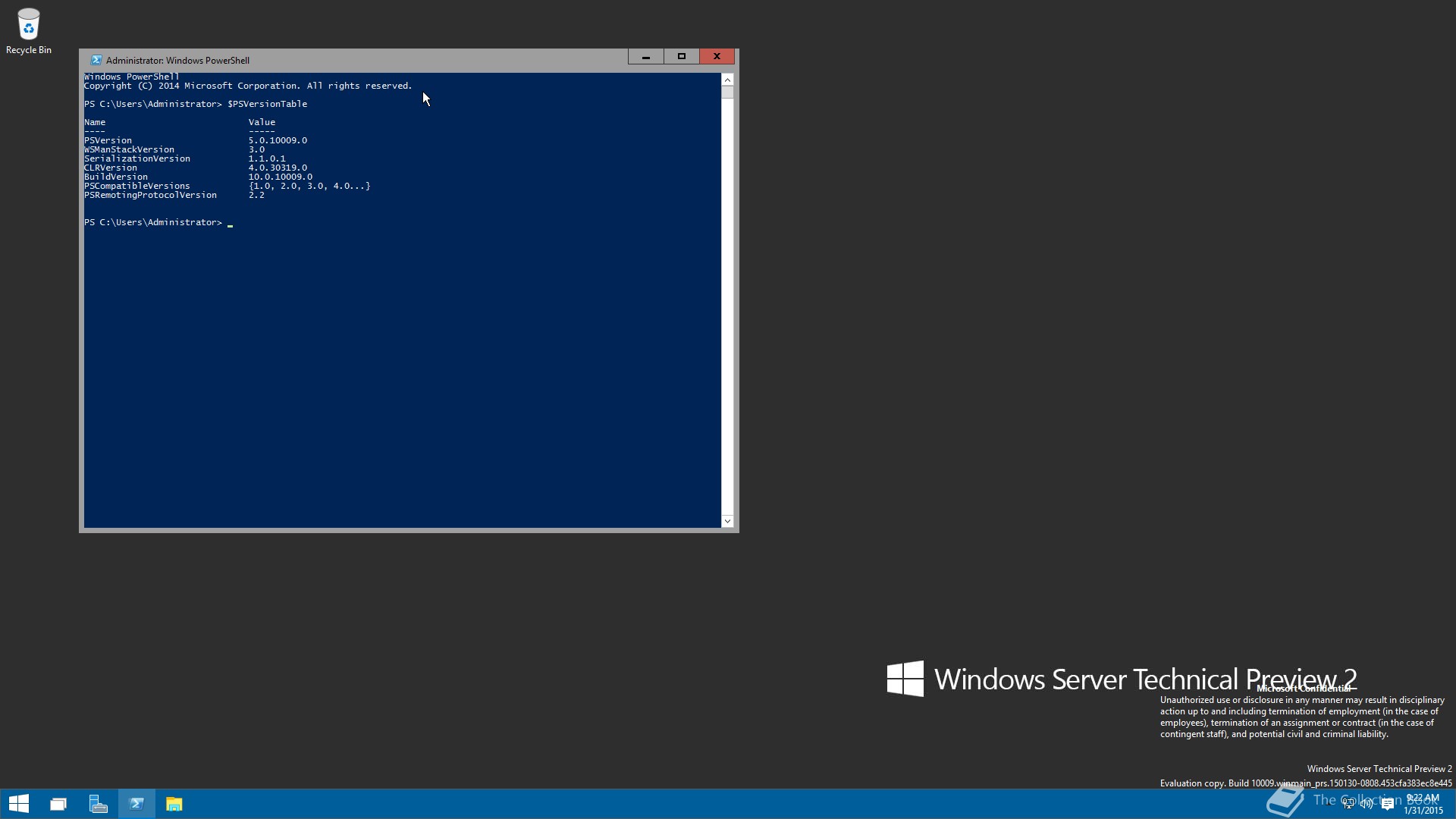Viewport: 1456px width, 819px height.
Task: Click the Copyright Microsoft Corporation line
Action: tap(248, 86)
